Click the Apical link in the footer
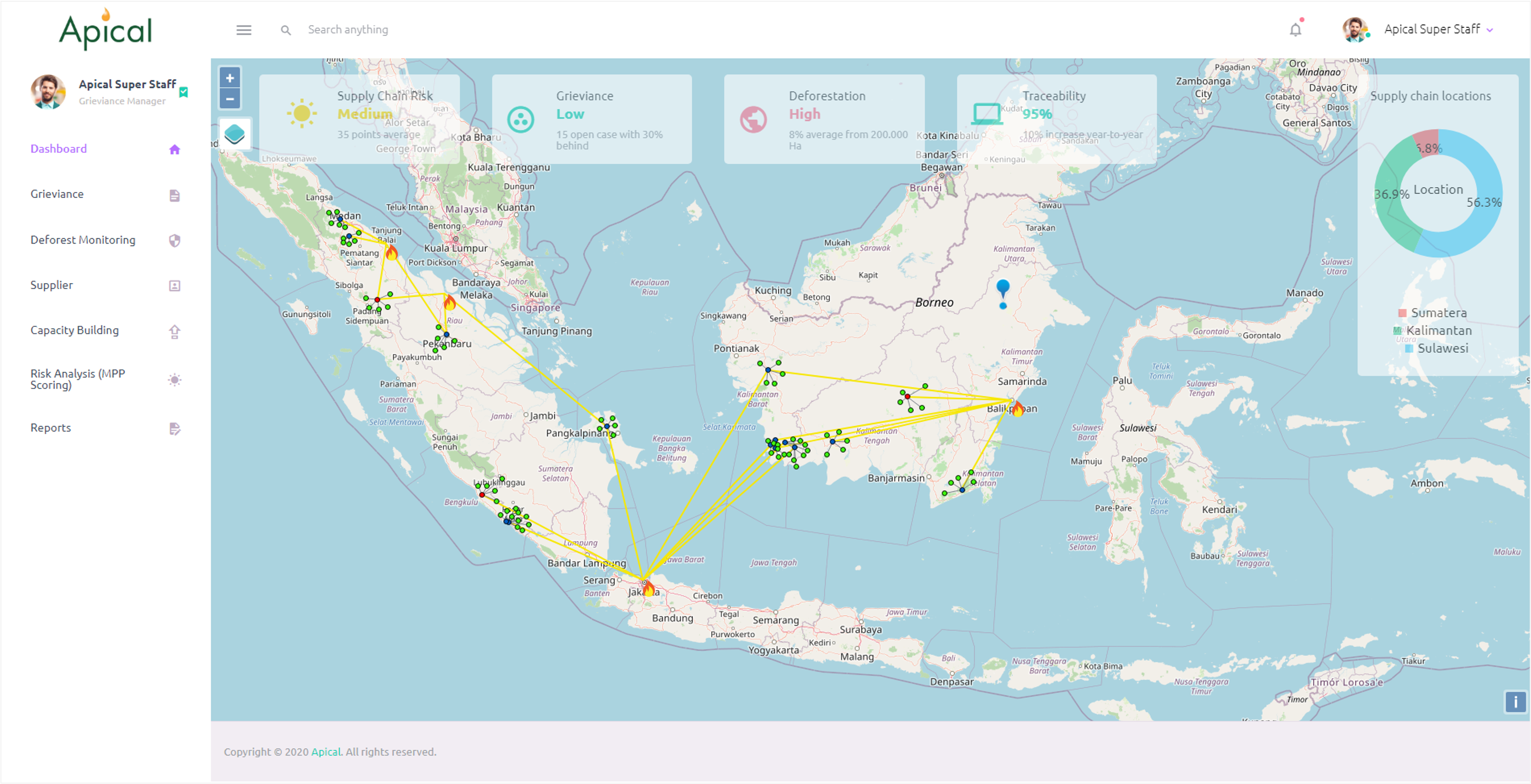This screenshot has height=784, width=1531. (x=327, y=751)
